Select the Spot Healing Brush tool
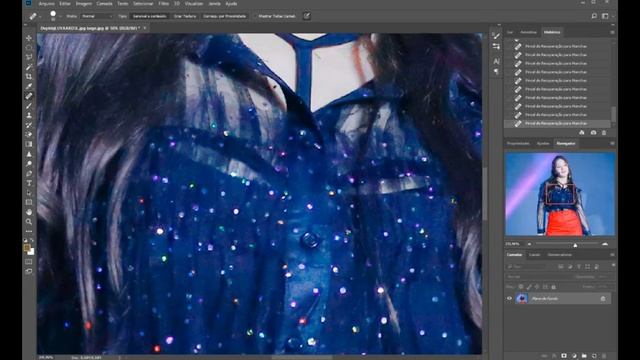 point(29,96)
